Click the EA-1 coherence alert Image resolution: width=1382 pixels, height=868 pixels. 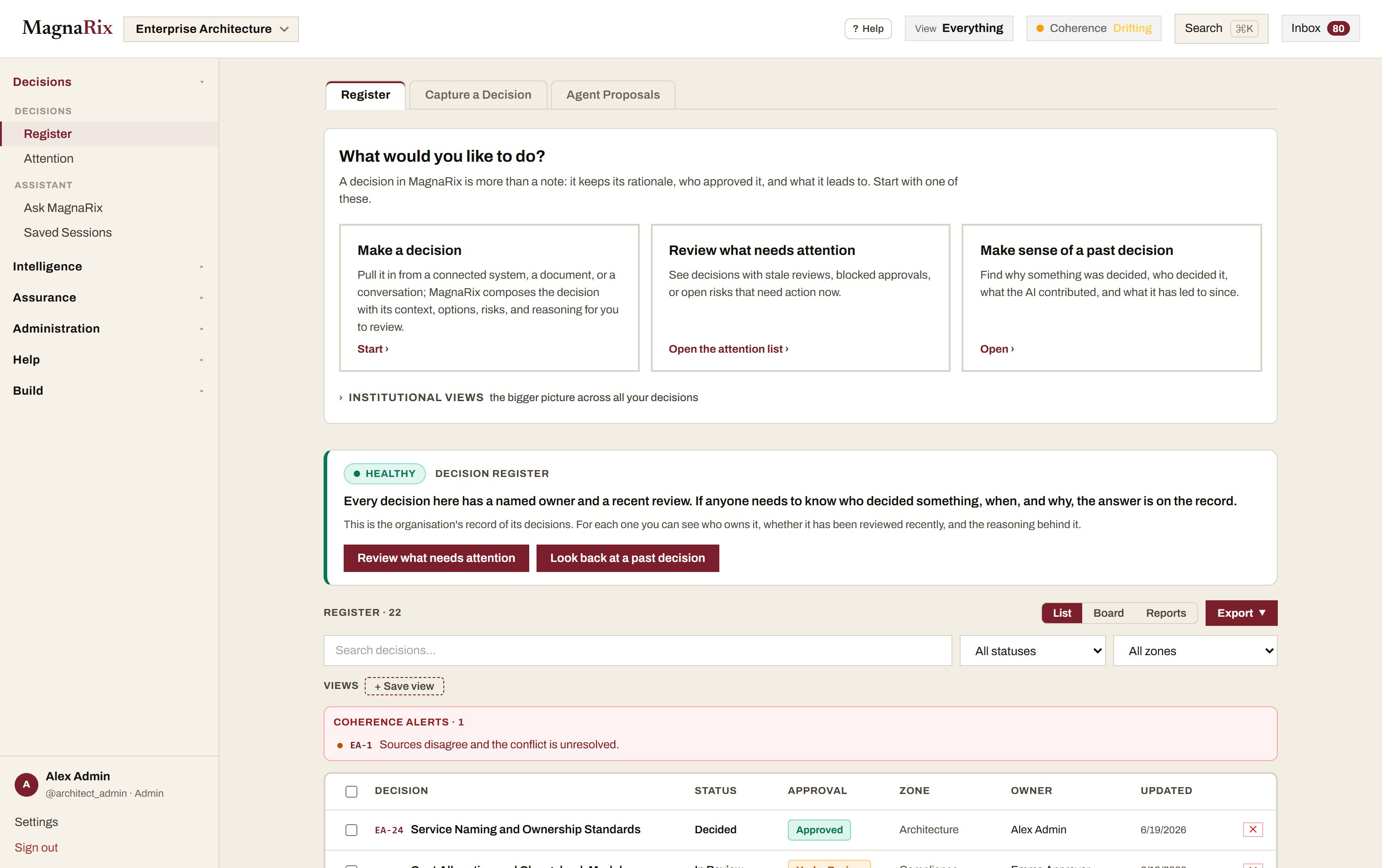point(478,745)
